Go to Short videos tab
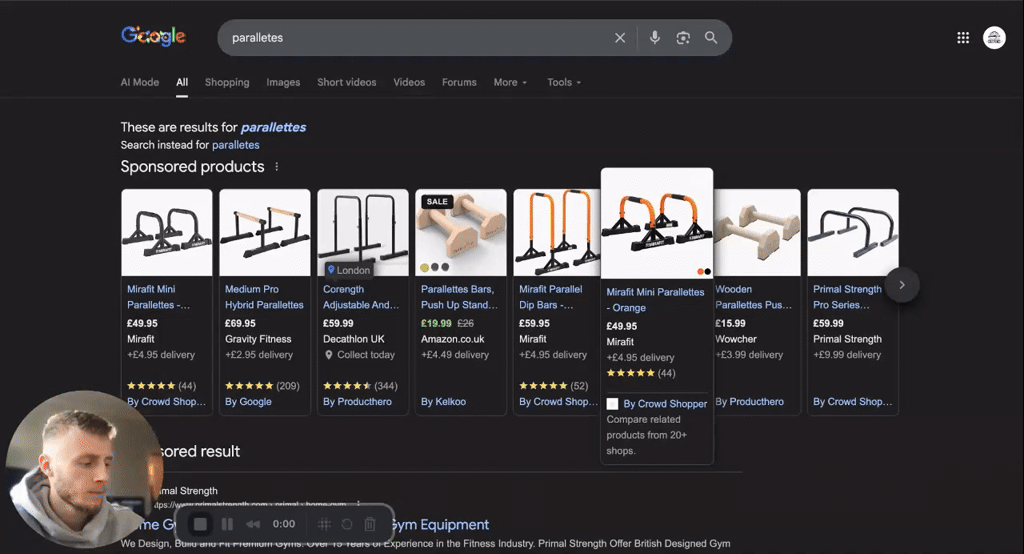This screenshot has height=554, width=1024. click(347, 82)
